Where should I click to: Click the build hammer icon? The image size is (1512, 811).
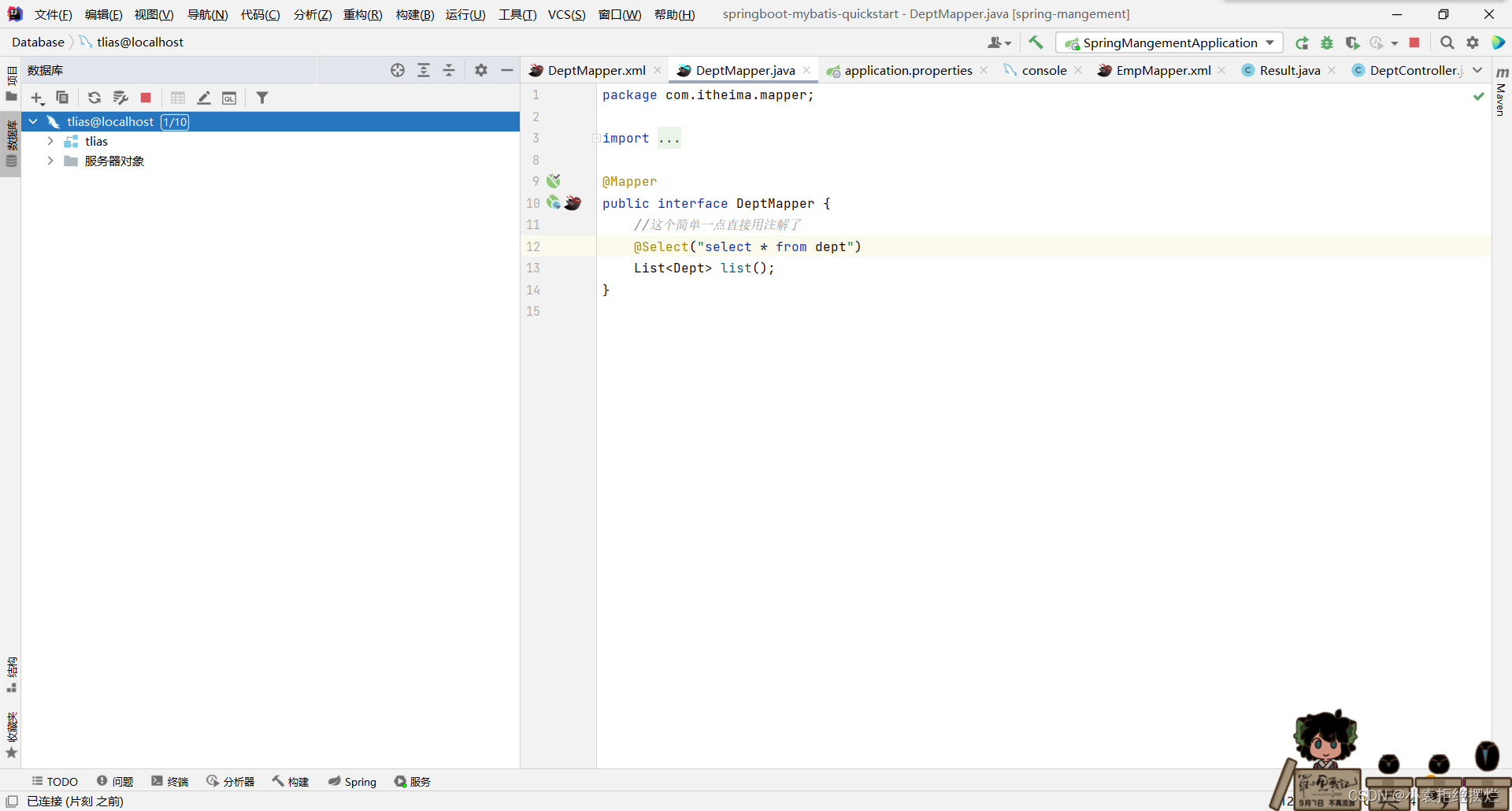[x=1036, y=43]
